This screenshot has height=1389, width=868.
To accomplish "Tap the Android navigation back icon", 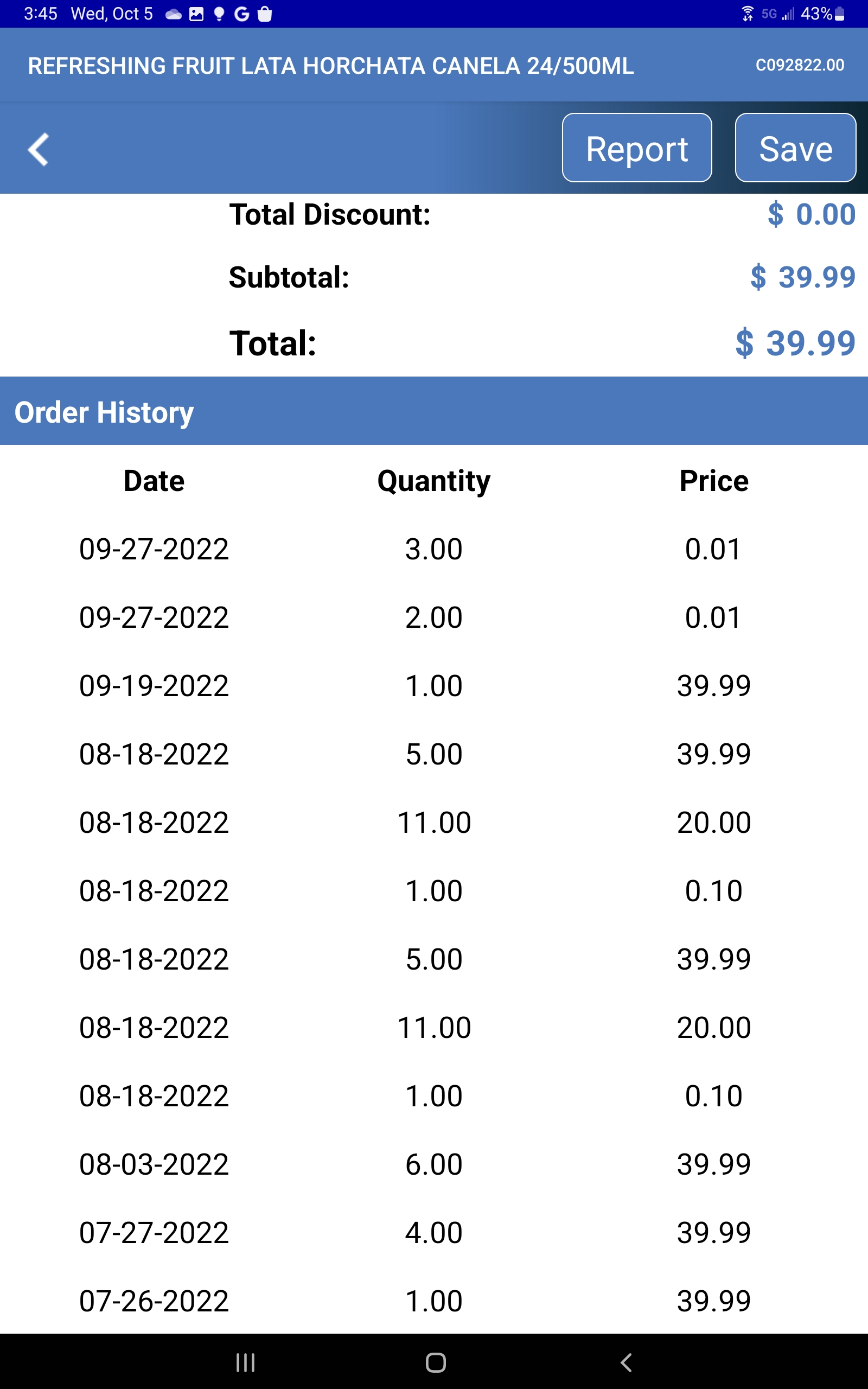I will point(626,1362).
